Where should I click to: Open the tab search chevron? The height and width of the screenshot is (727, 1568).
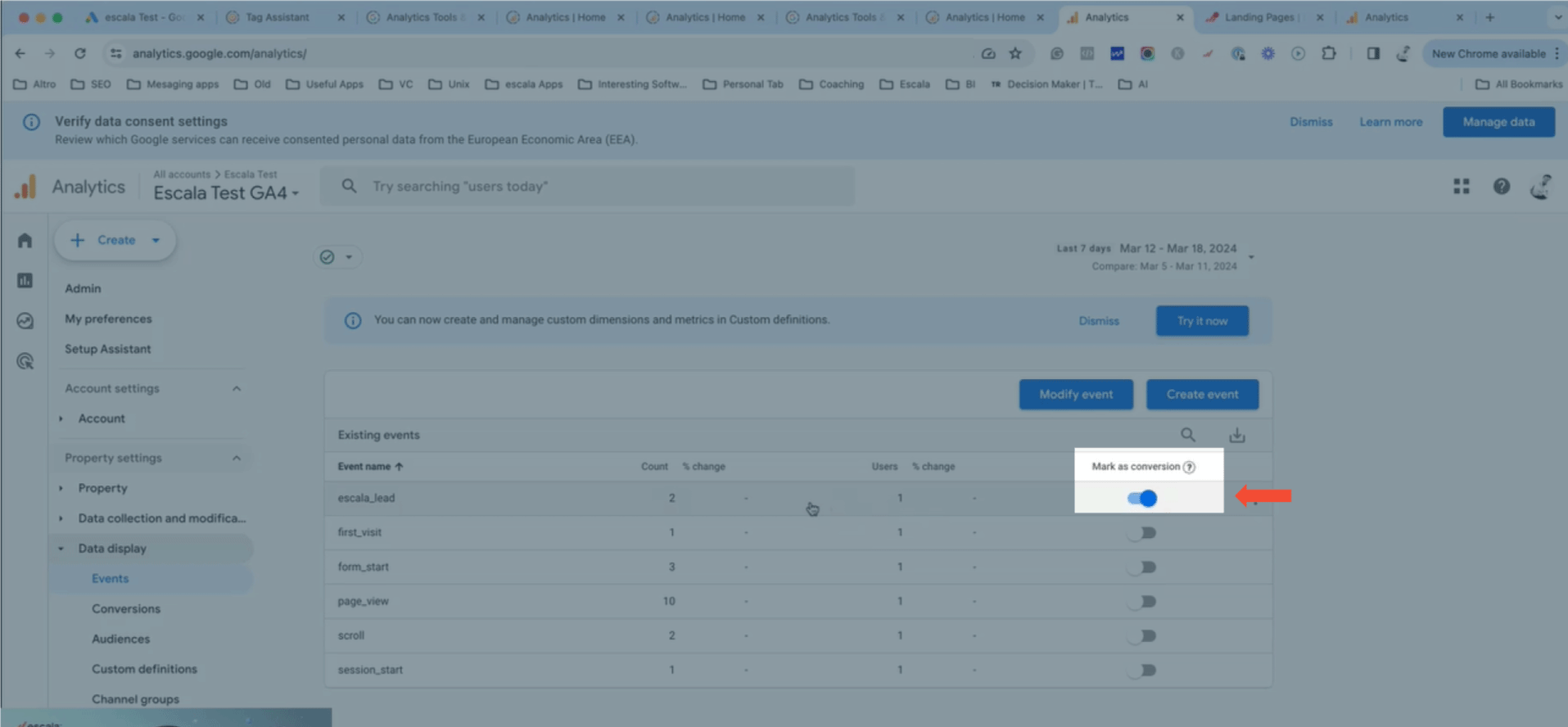point(1557,17)
